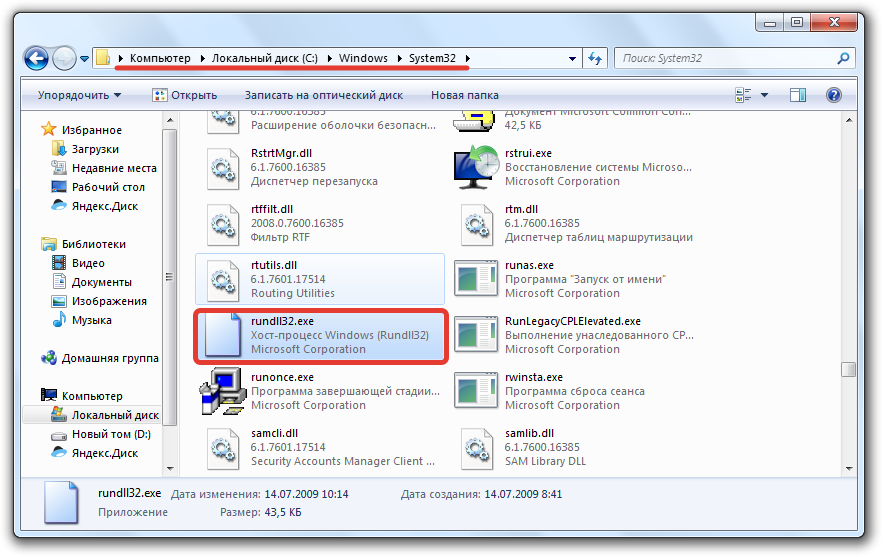Select the rtm.dll file icon
883x557 pixels.
coord(477,224)
